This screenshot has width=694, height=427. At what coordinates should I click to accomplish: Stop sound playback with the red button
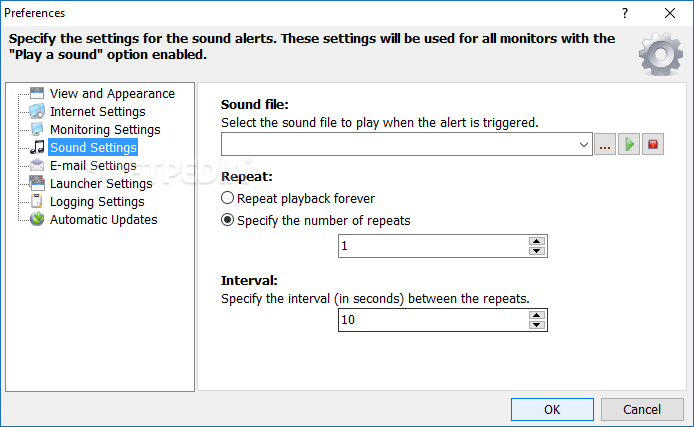654,145
